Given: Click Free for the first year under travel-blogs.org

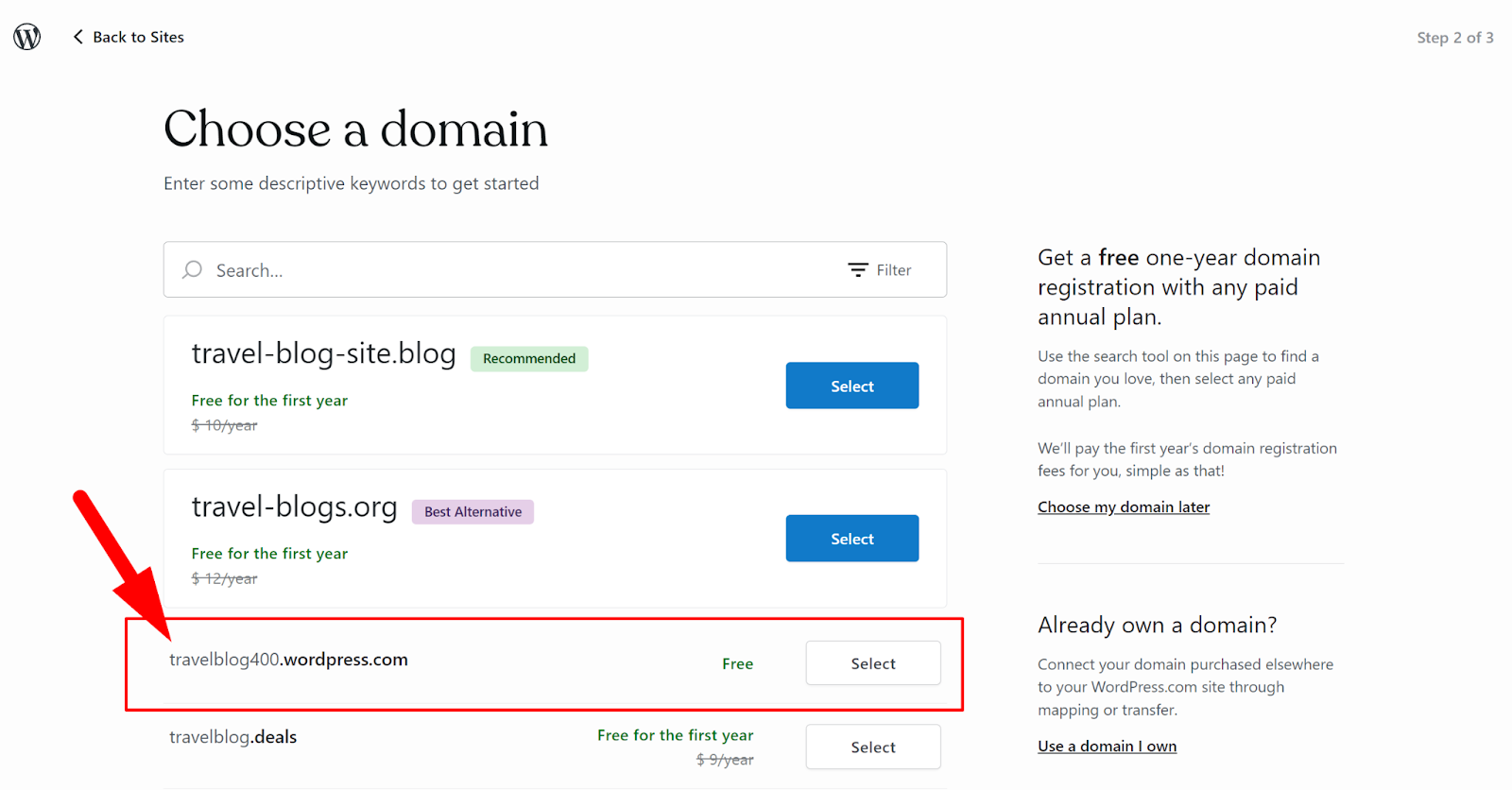Looking at the screenshot, I should click(269, 554).
